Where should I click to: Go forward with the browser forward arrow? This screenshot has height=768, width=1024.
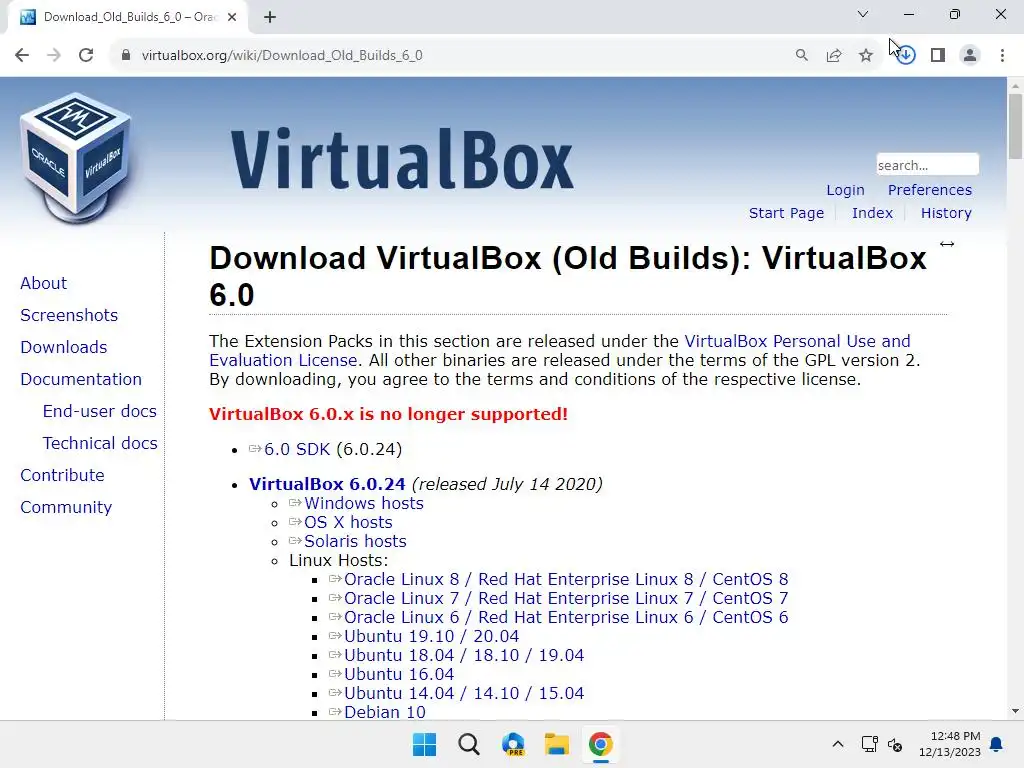click(54, 56)
